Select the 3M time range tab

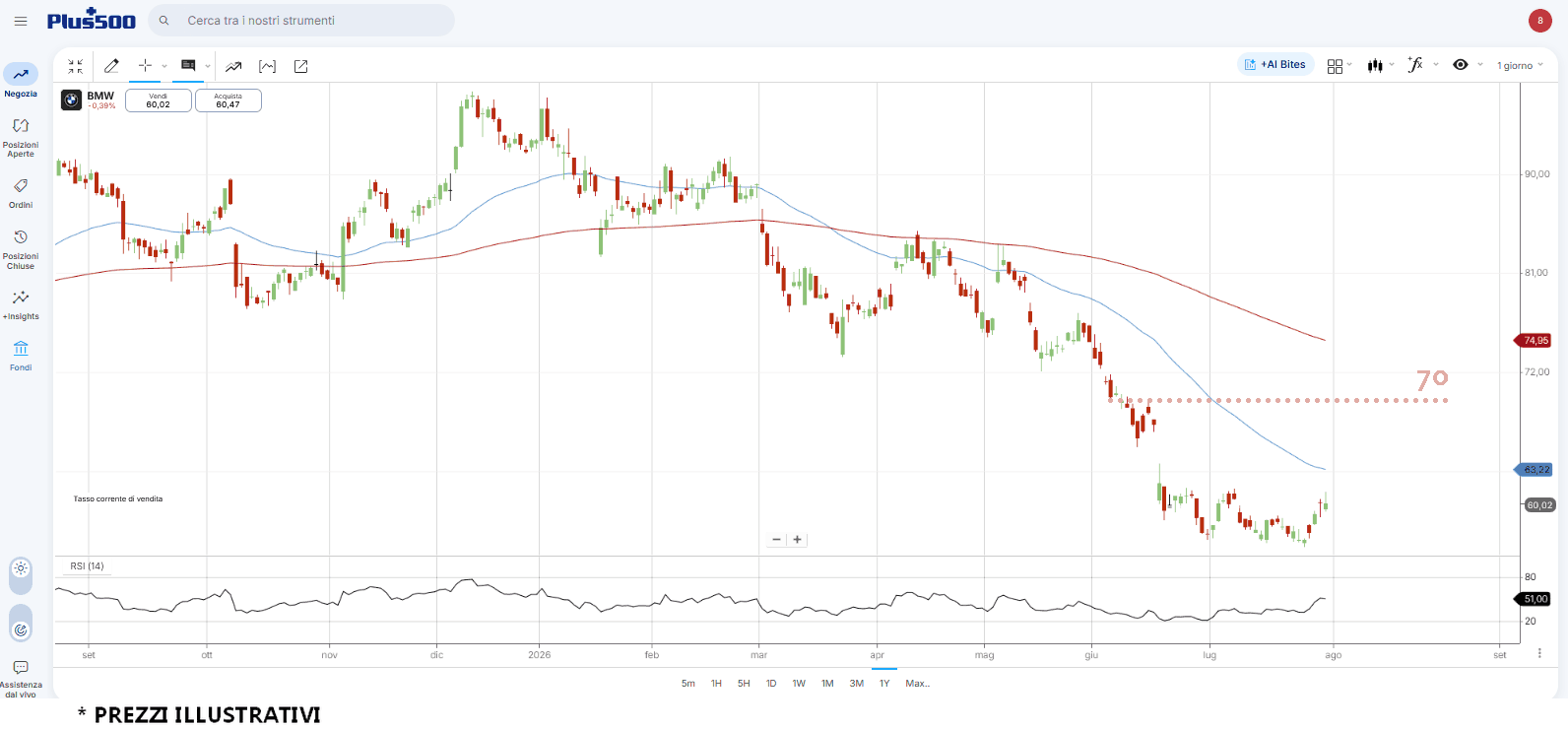click(x=857, y=683)
